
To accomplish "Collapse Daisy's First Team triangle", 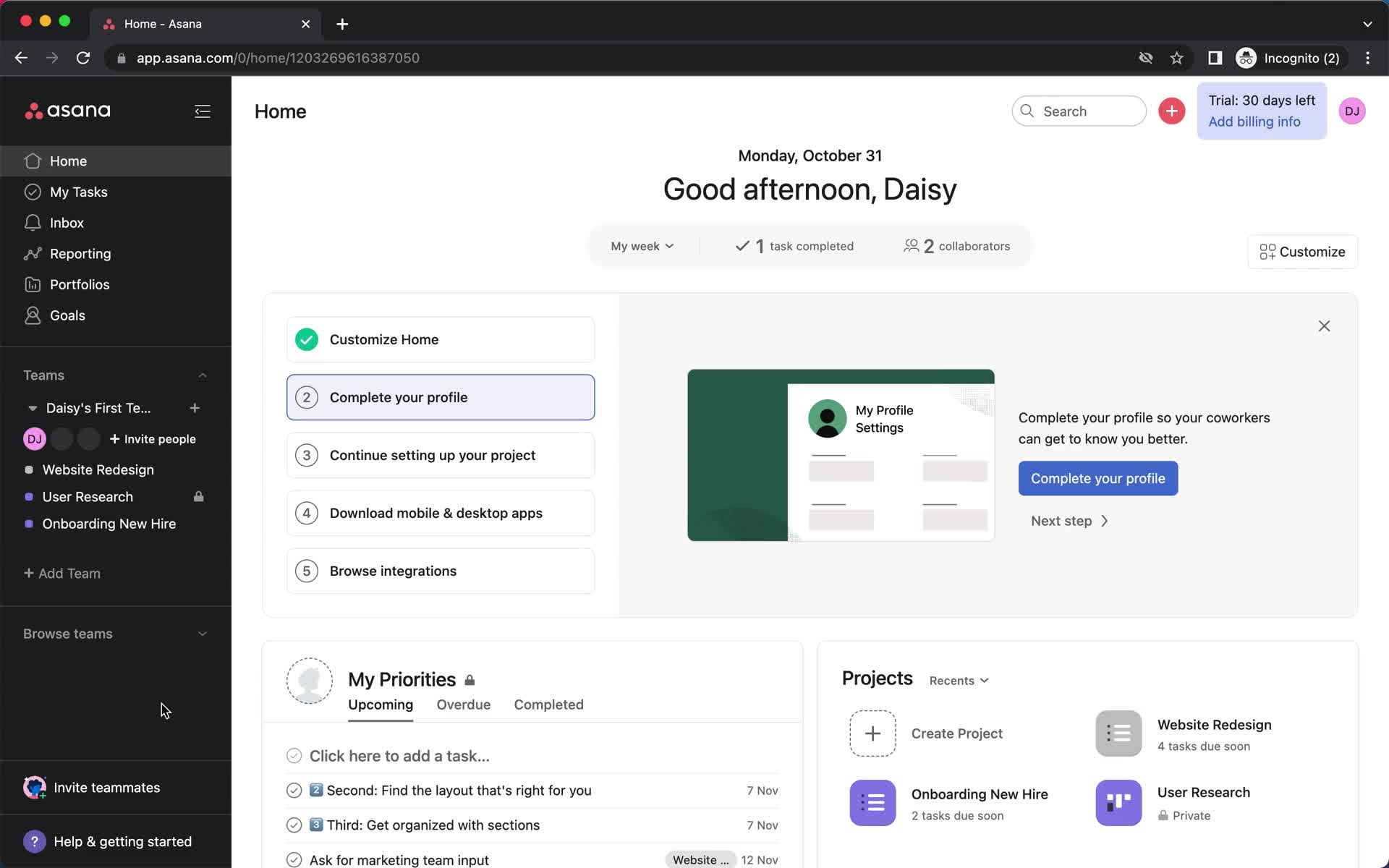I will click(x=33, y=408).
